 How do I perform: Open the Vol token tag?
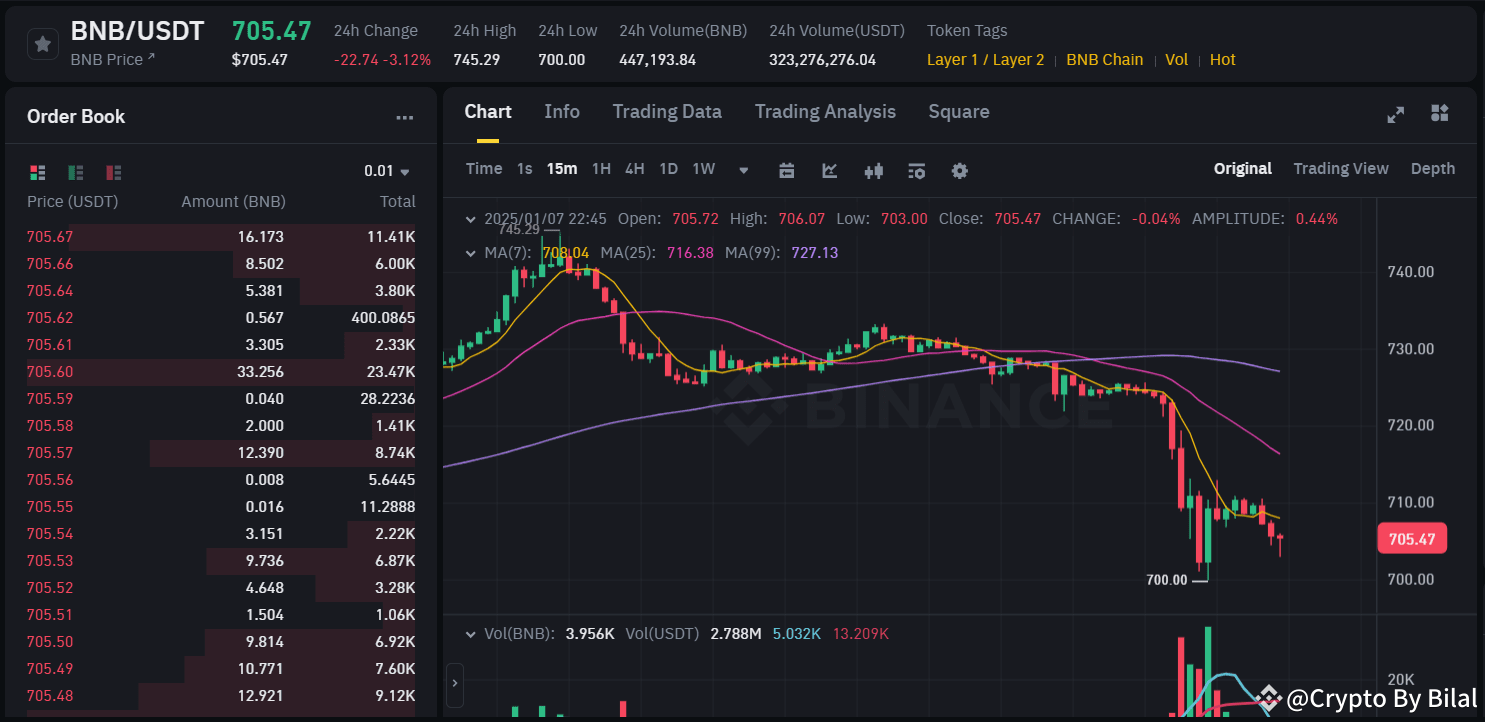[x=1177, y=60]
